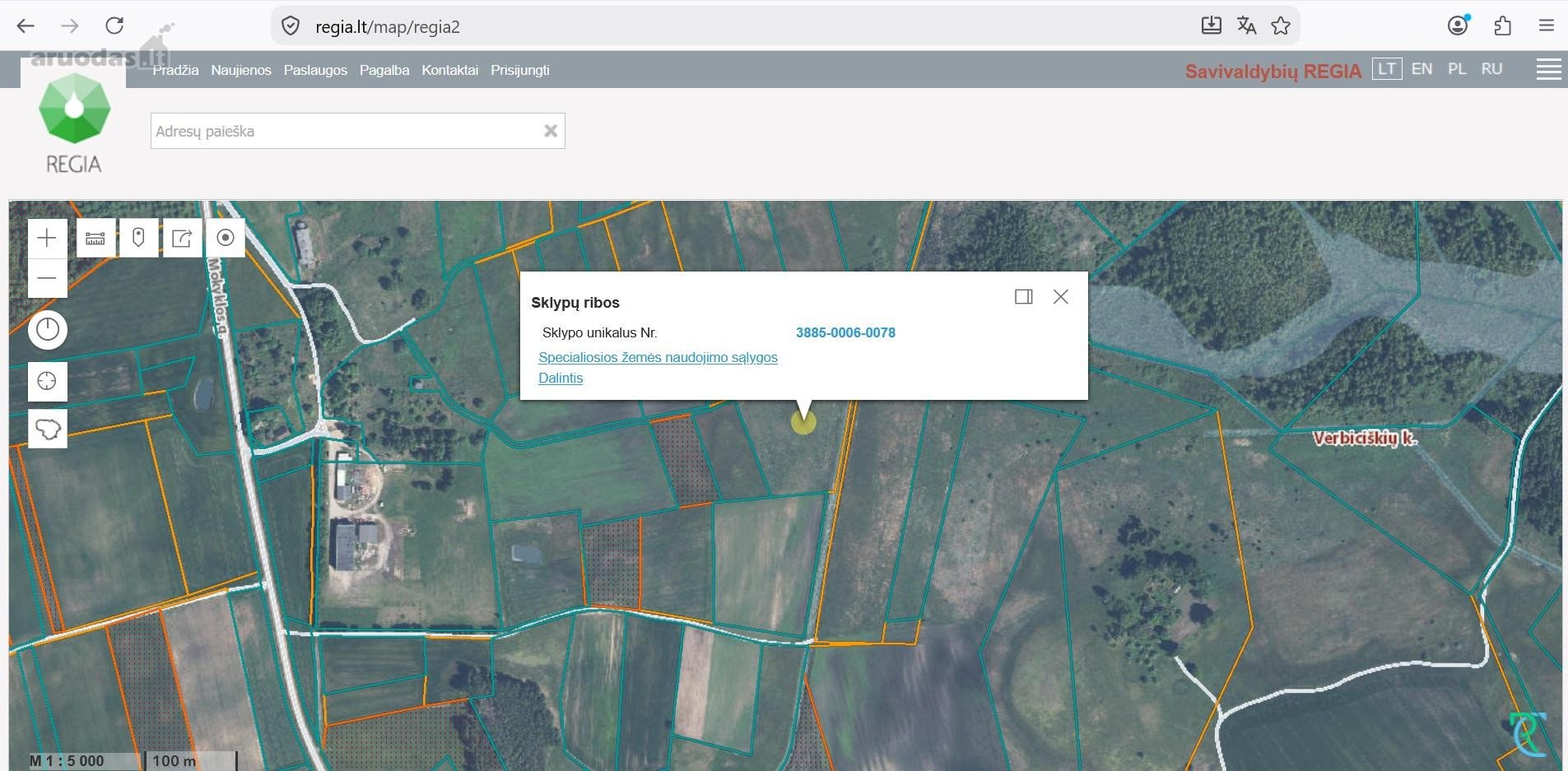
Task: Bookmark this page with the star
Action: click(1280, 26)
